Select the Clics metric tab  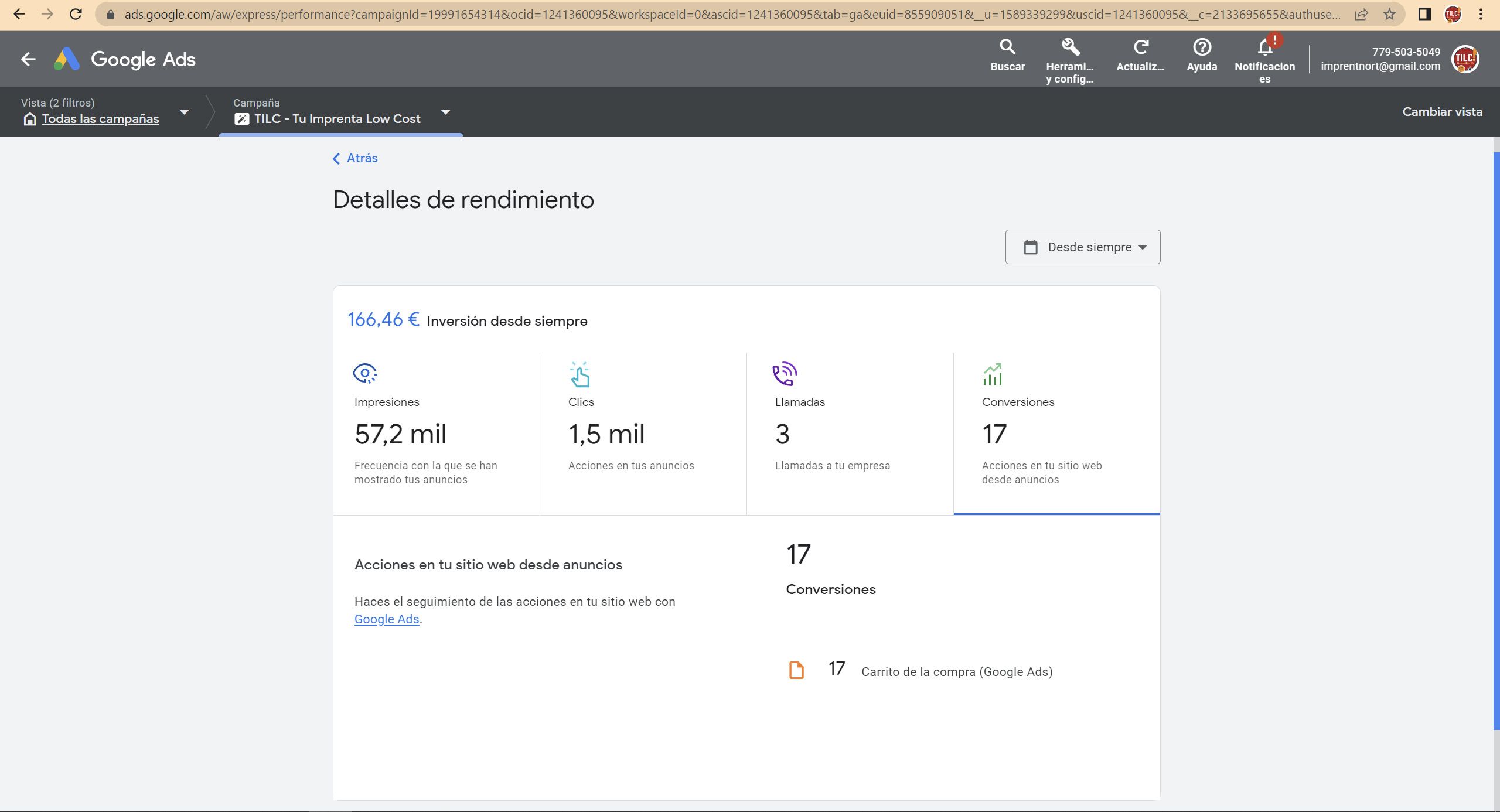pyautogui.click(x=643, y=434)
